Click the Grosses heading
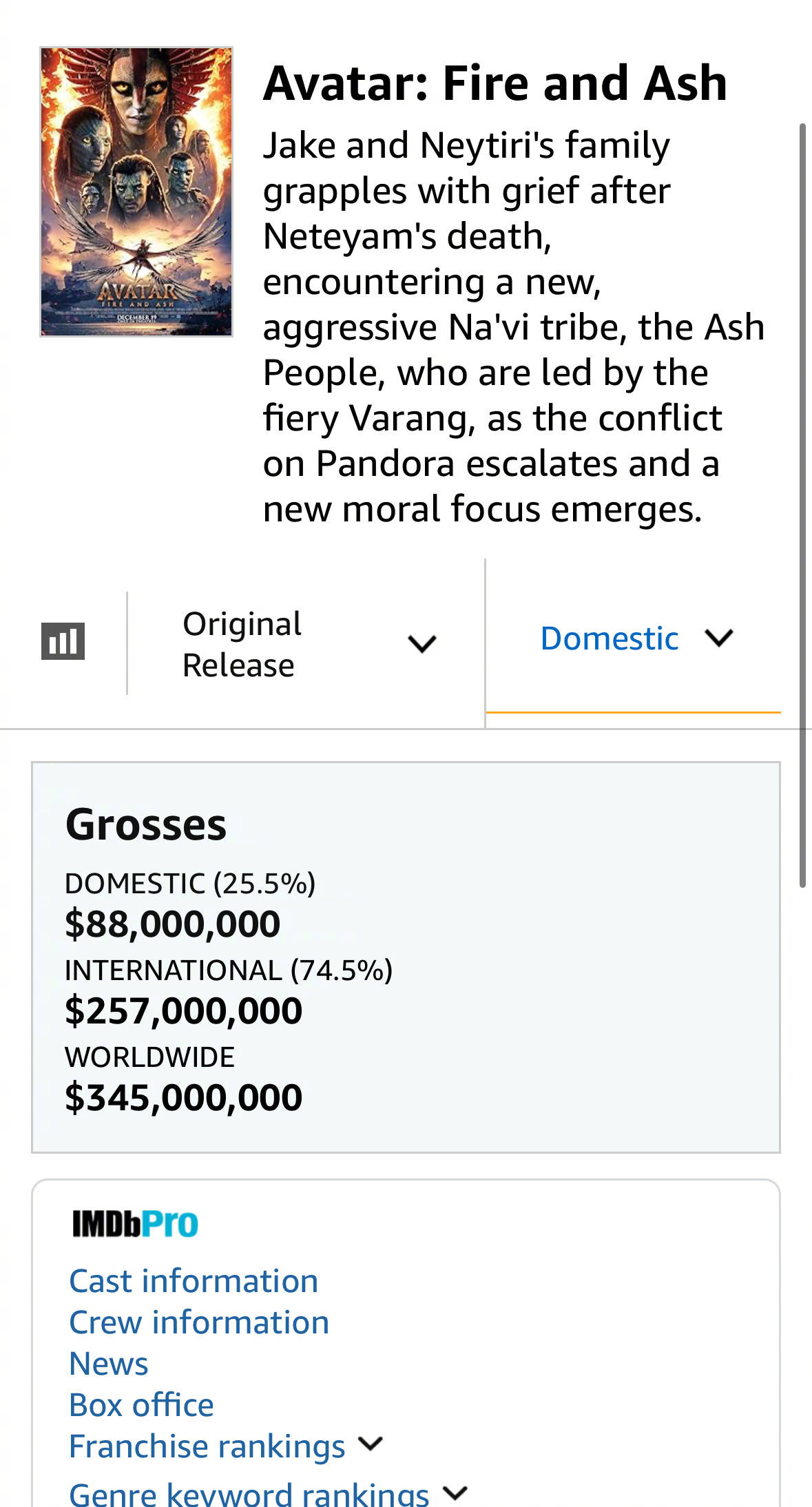 tap(146, 824)
